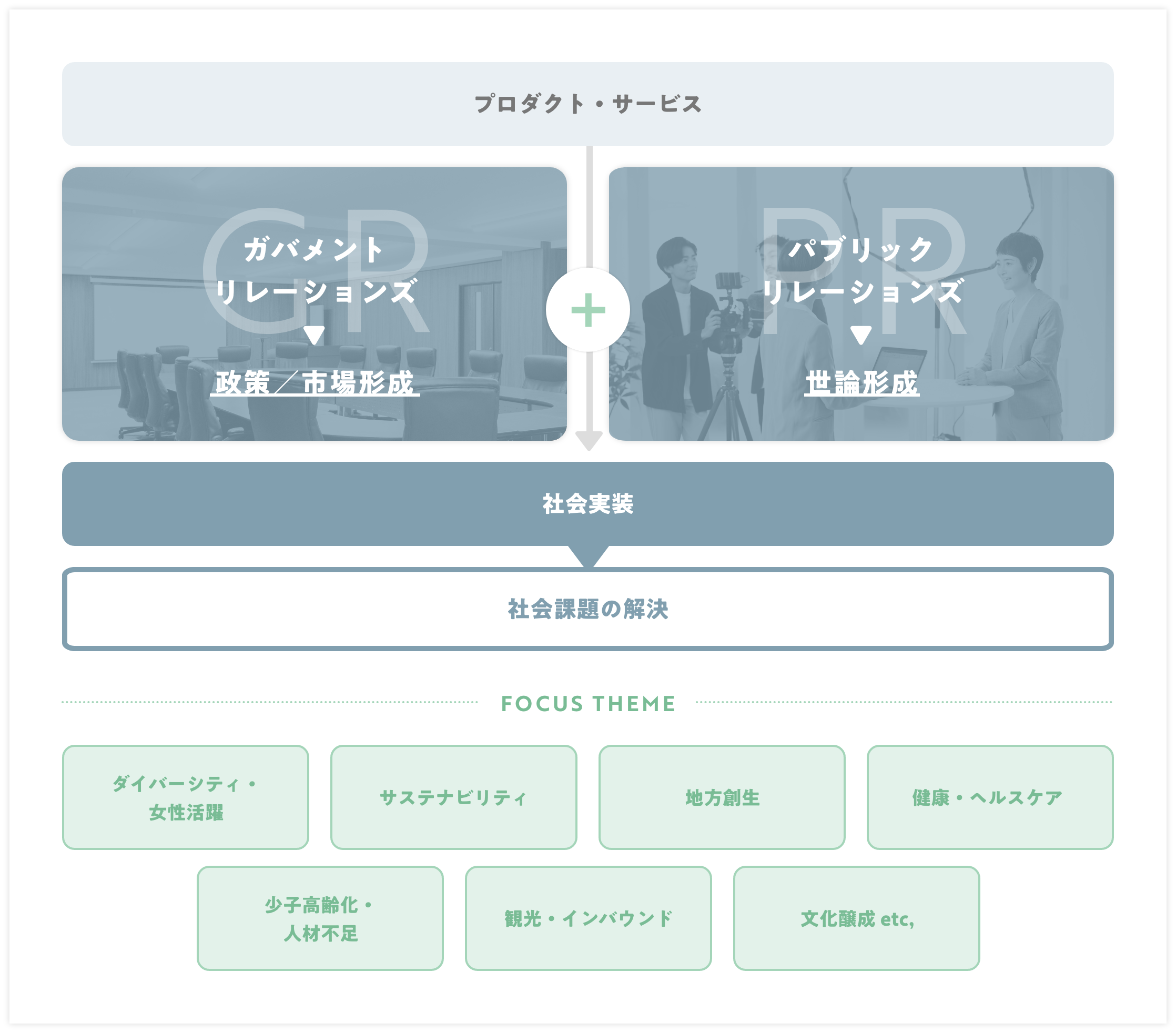
Task: Open the ガバメントリレーションズ GR card
Action: tap(314, 304)
